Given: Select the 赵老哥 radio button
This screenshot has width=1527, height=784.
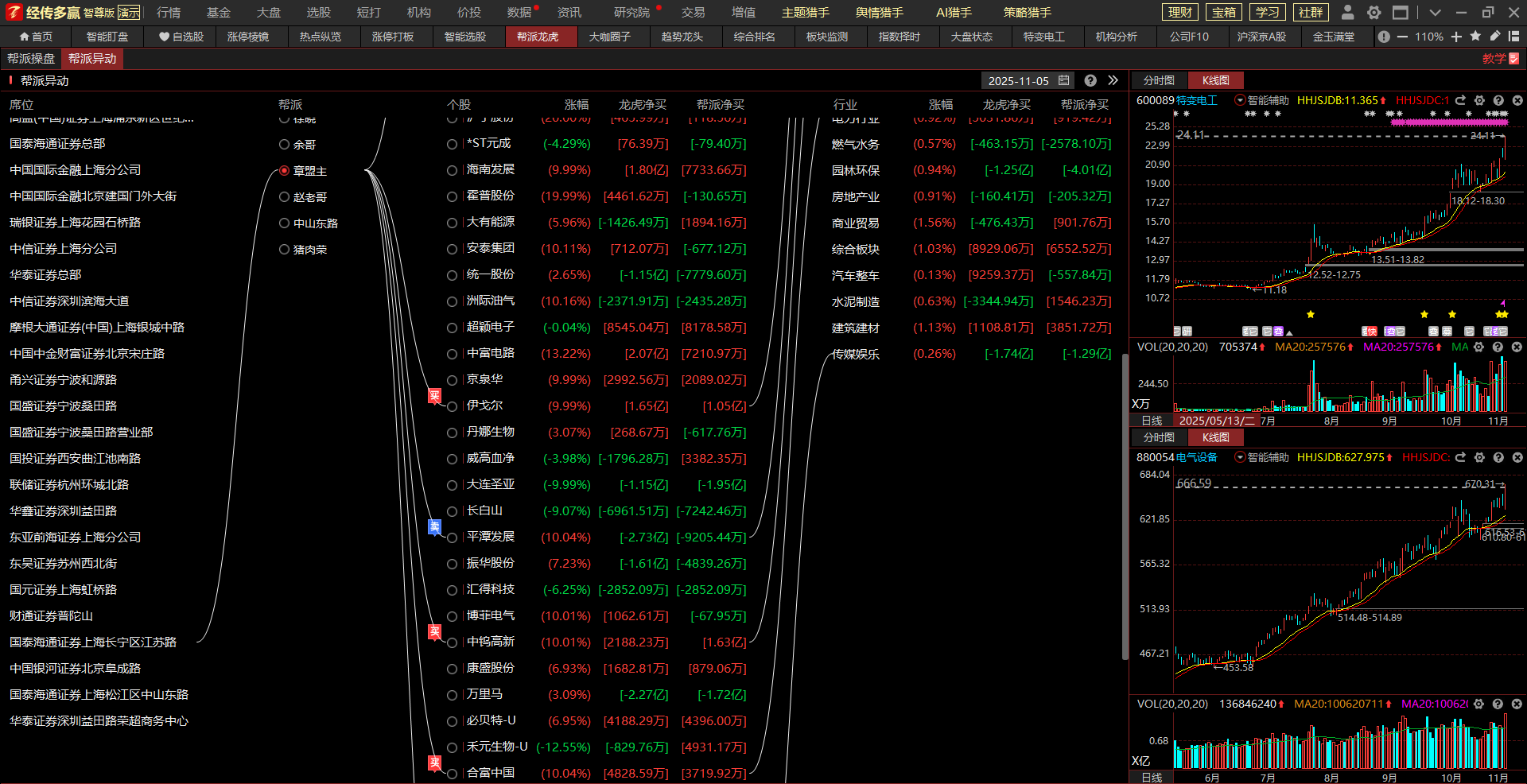Looking at the screenshot, I should (284, 197).
